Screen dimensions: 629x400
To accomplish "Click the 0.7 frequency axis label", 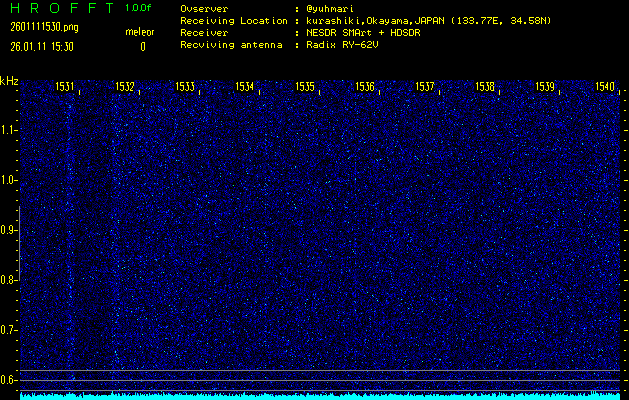I will click(x=9, y=330).
